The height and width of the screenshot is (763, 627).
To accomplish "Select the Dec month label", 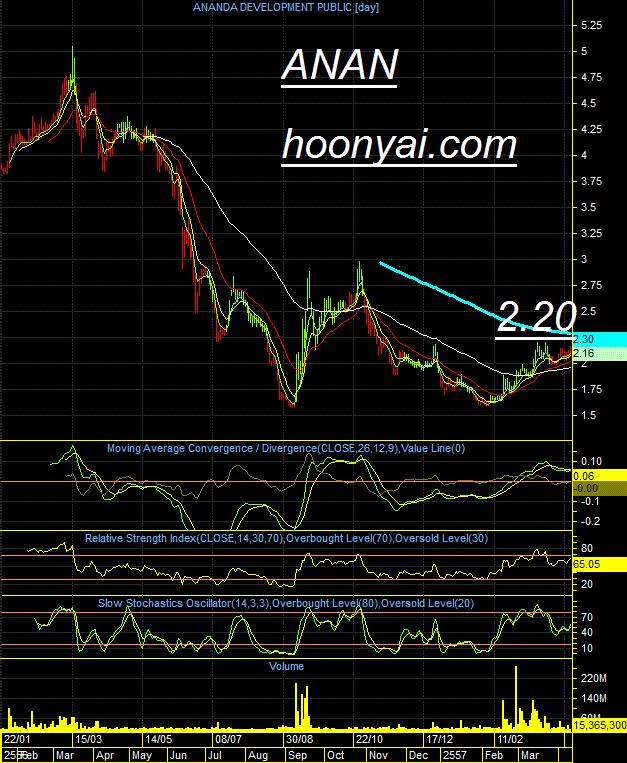I will [419, 755].
